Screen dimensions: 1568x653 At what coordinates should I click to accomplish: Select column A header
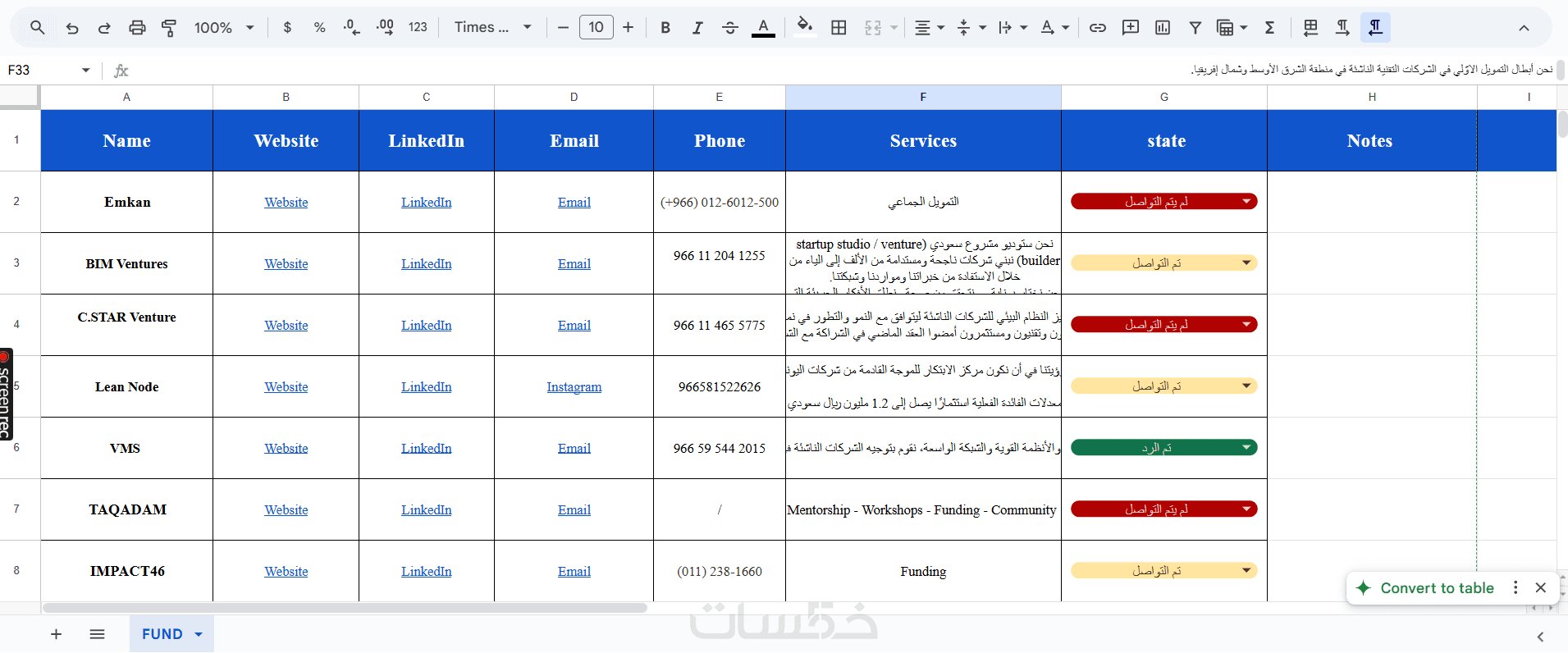pyautogui.click(x=126, y=97)
